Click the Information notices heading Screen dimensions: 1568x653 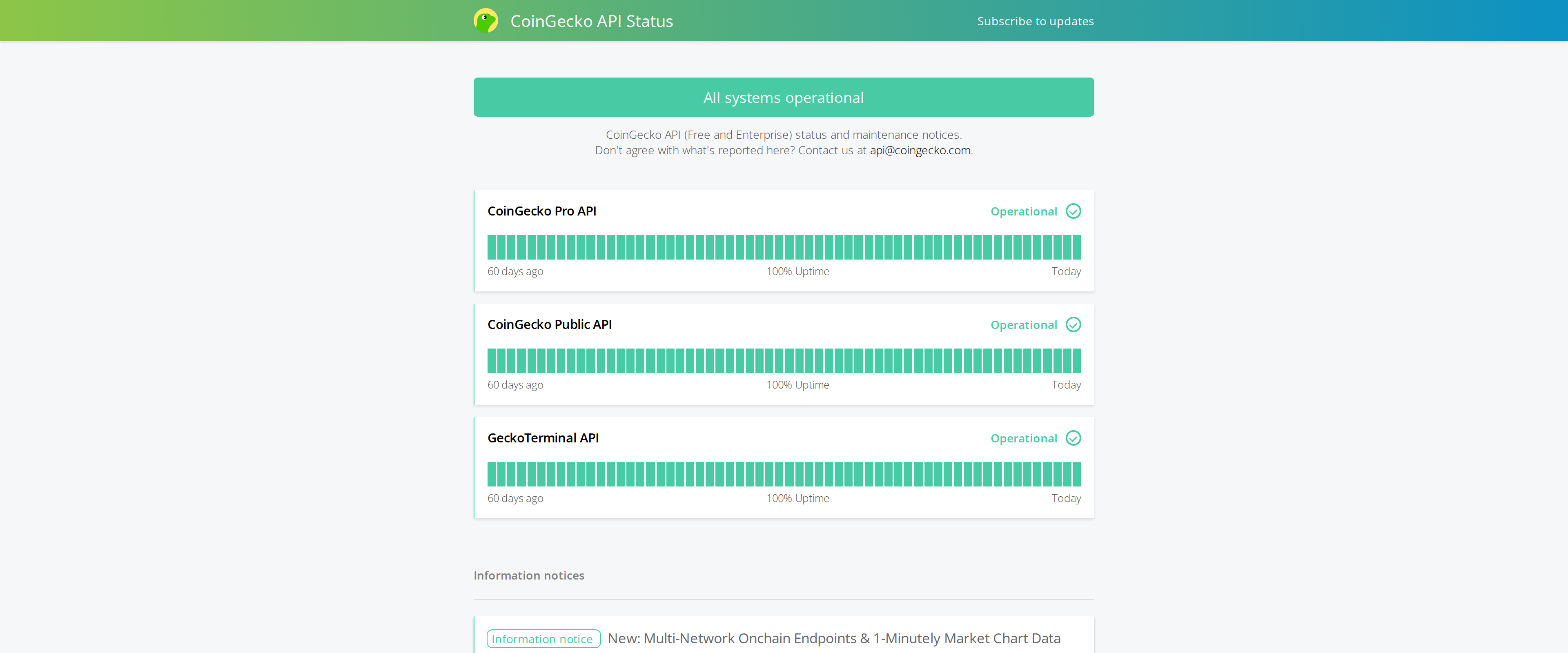click(528, 576)
